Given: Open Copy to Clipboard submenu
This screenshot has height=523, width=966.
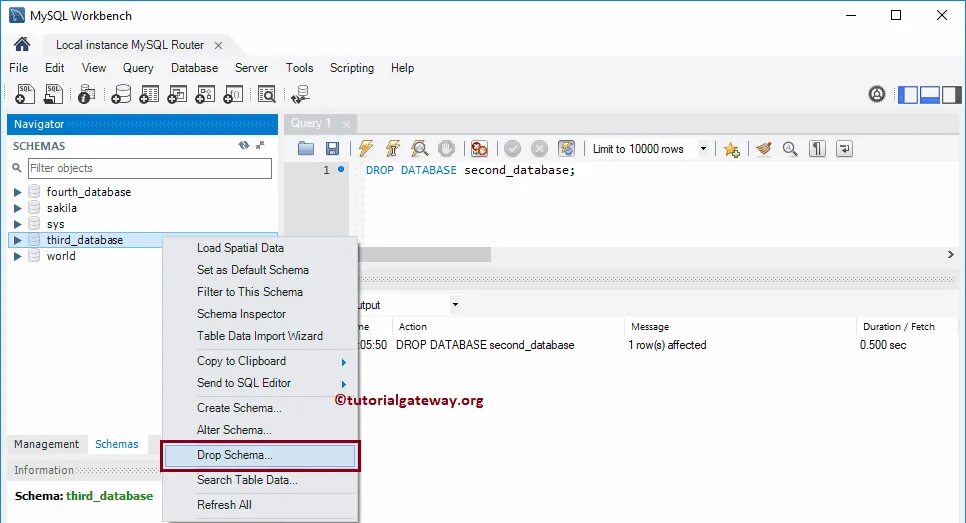Looking at the screenshot, I should pyautogui.click(x=261, y=361).
